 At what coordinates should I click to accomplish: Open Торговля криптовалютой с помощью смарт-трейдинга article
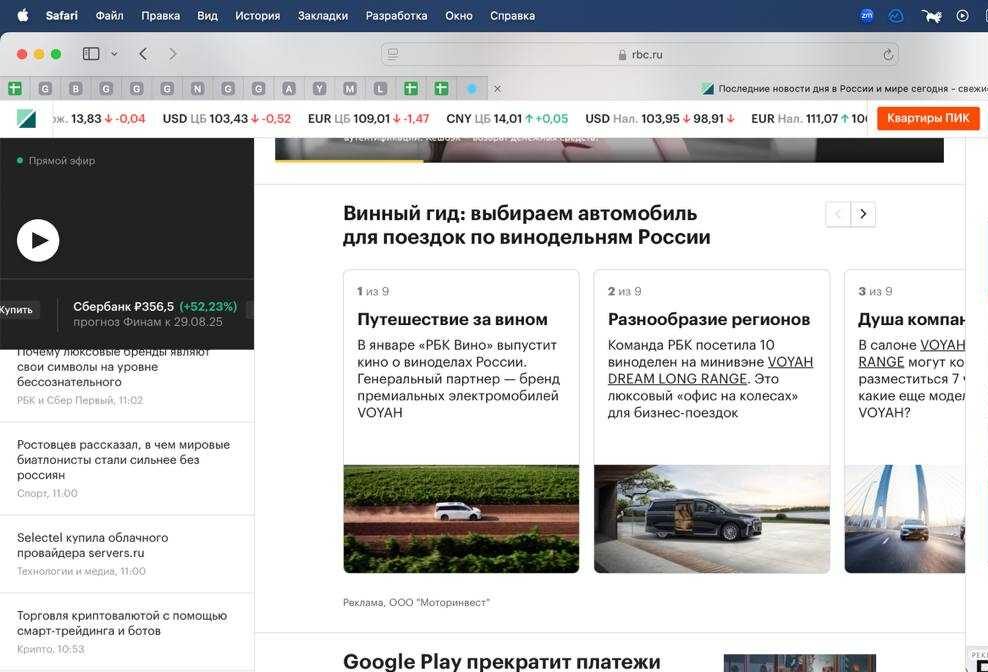click(x=122, y=623)
